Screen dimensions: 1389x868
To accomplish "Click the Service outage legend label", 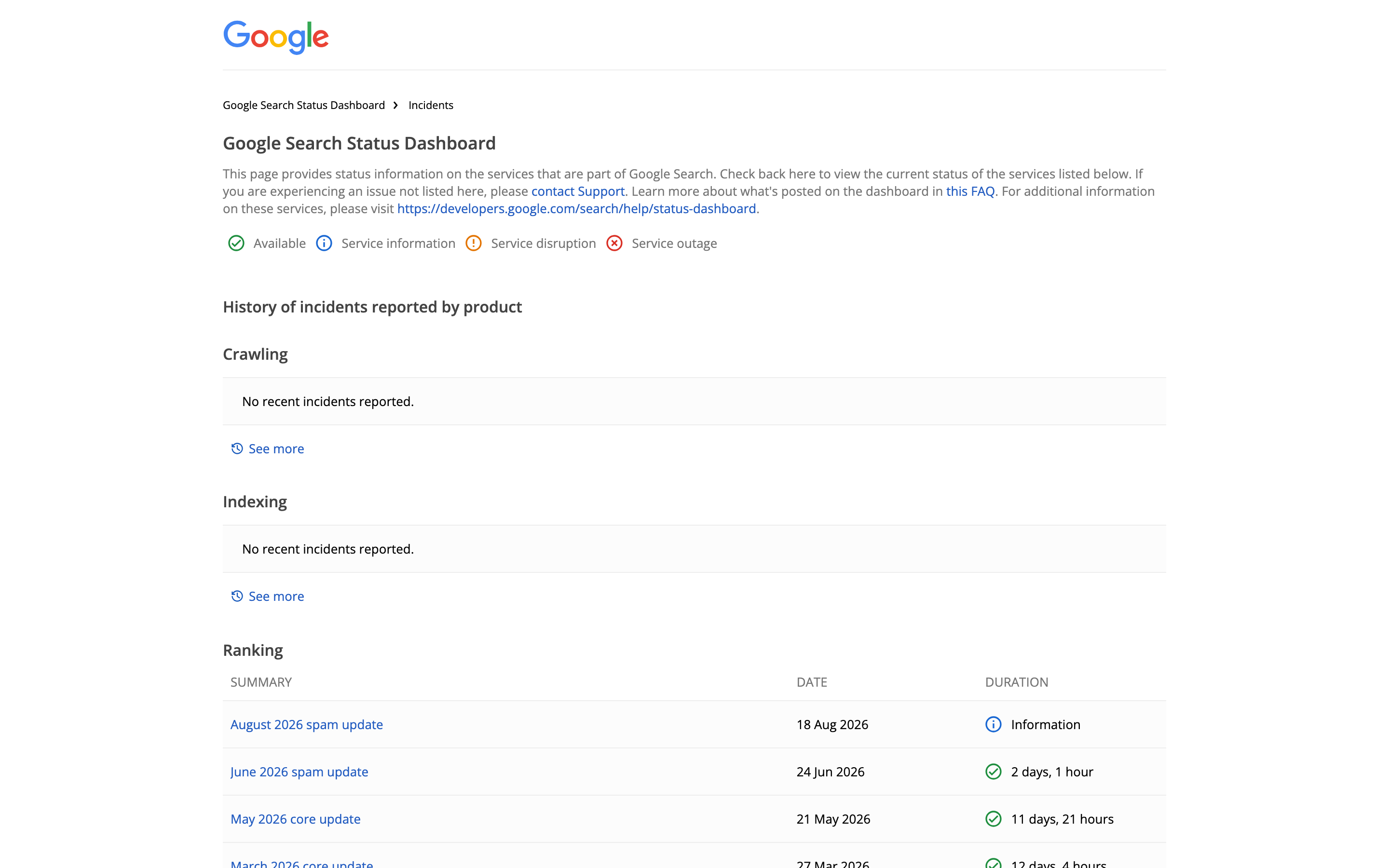I will 674,244.
